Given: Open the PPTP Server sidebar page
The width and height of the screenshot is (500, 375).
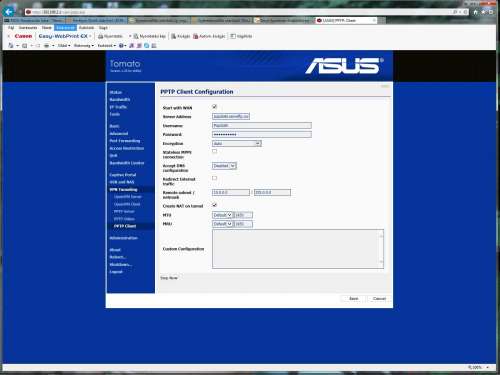Looking at the screenshot, I should tap(124, 211).
